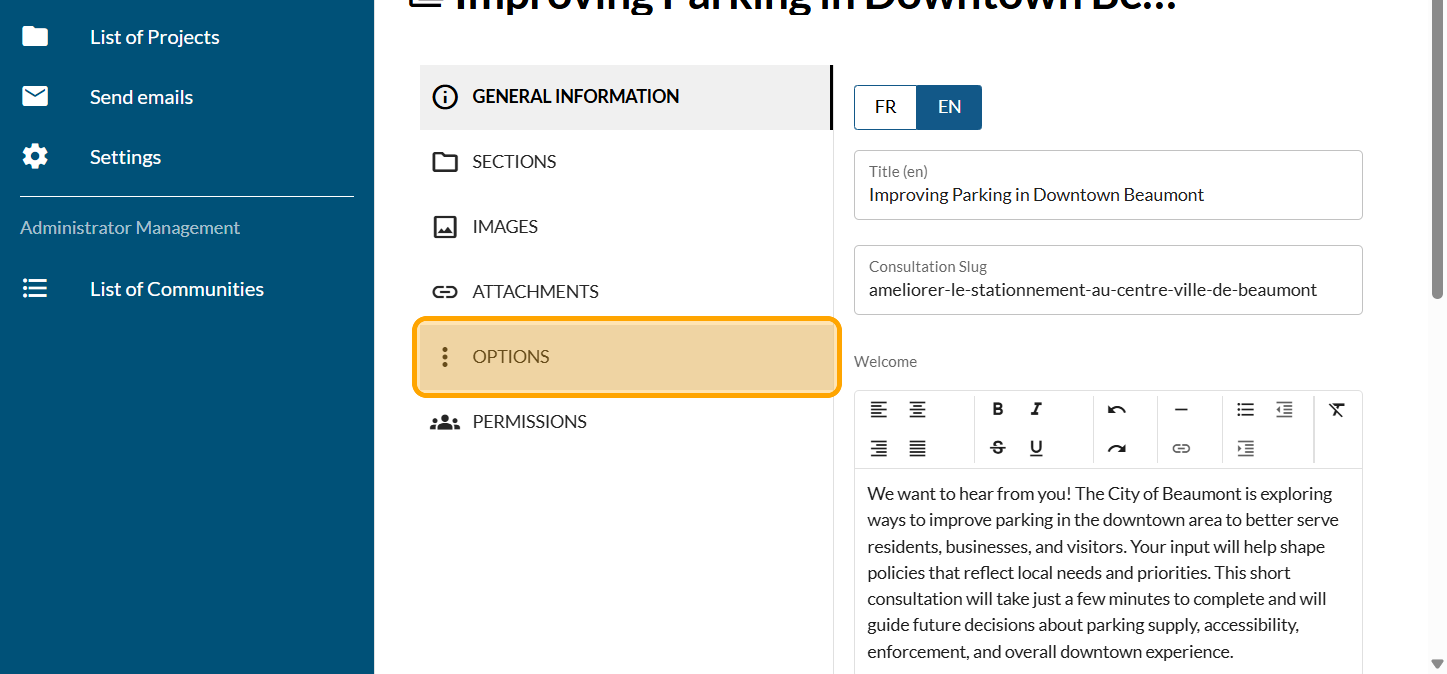Insert a horizontal rule line

(x=1181, y=409)
